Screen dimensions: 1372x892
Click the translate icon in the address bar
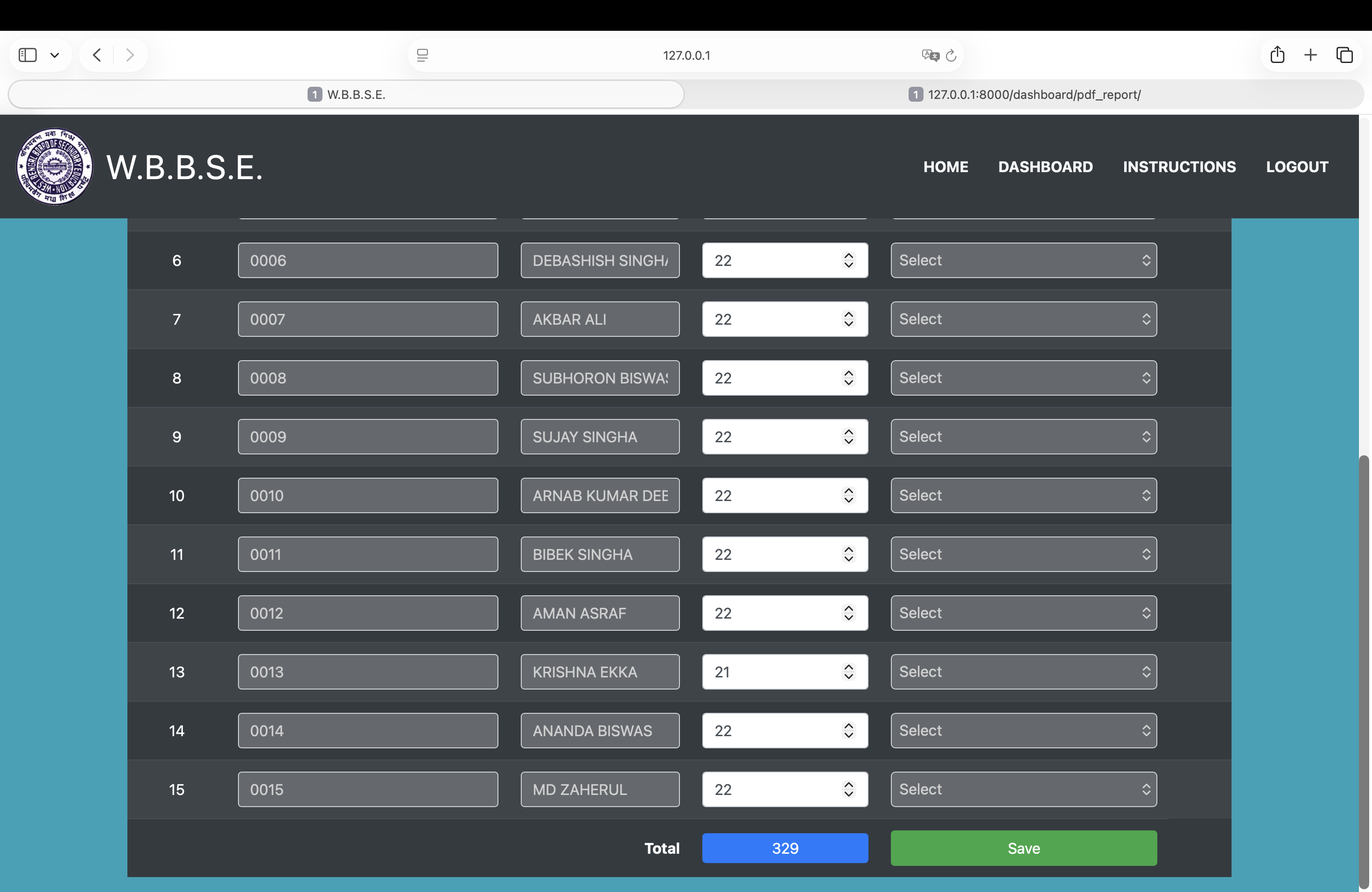pyautogui.click(x=930, y=56)
